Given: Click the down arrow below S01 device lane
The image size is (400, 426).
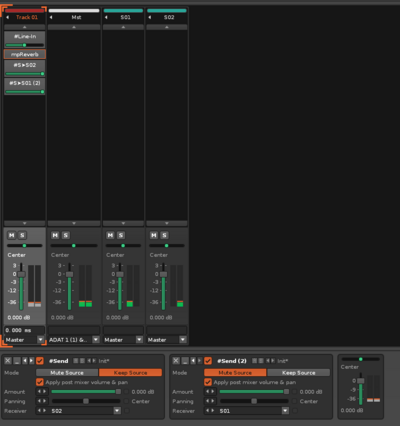Looking at the screenshot, I should coord(123,223).
